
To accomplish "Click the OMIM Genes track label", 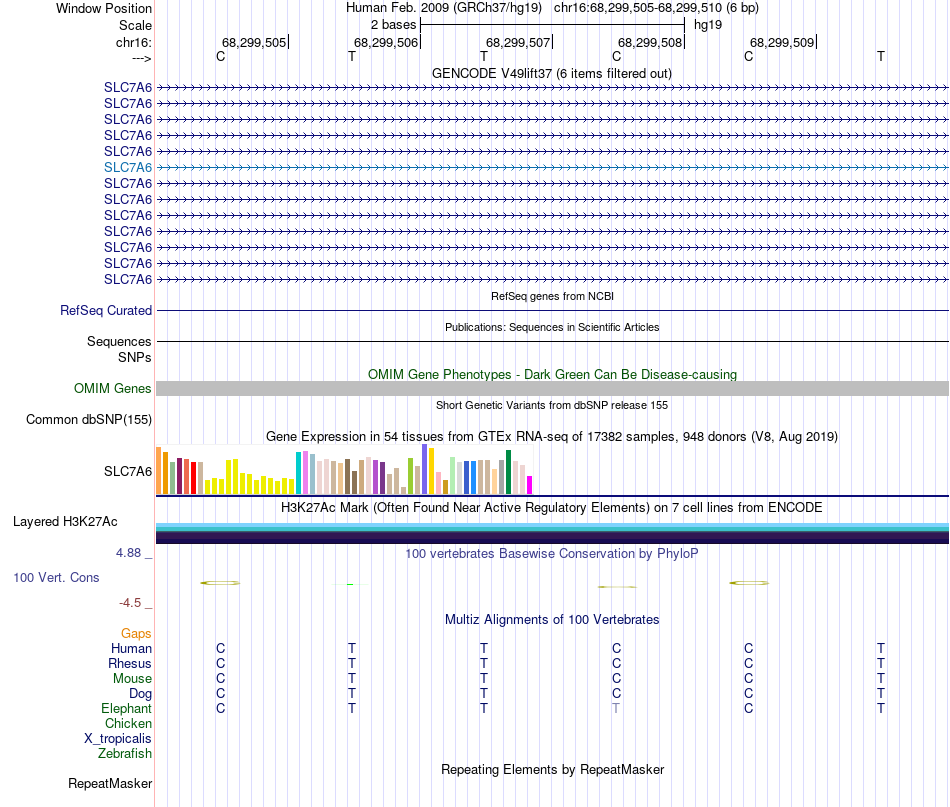I will click(x=113, y=388).
